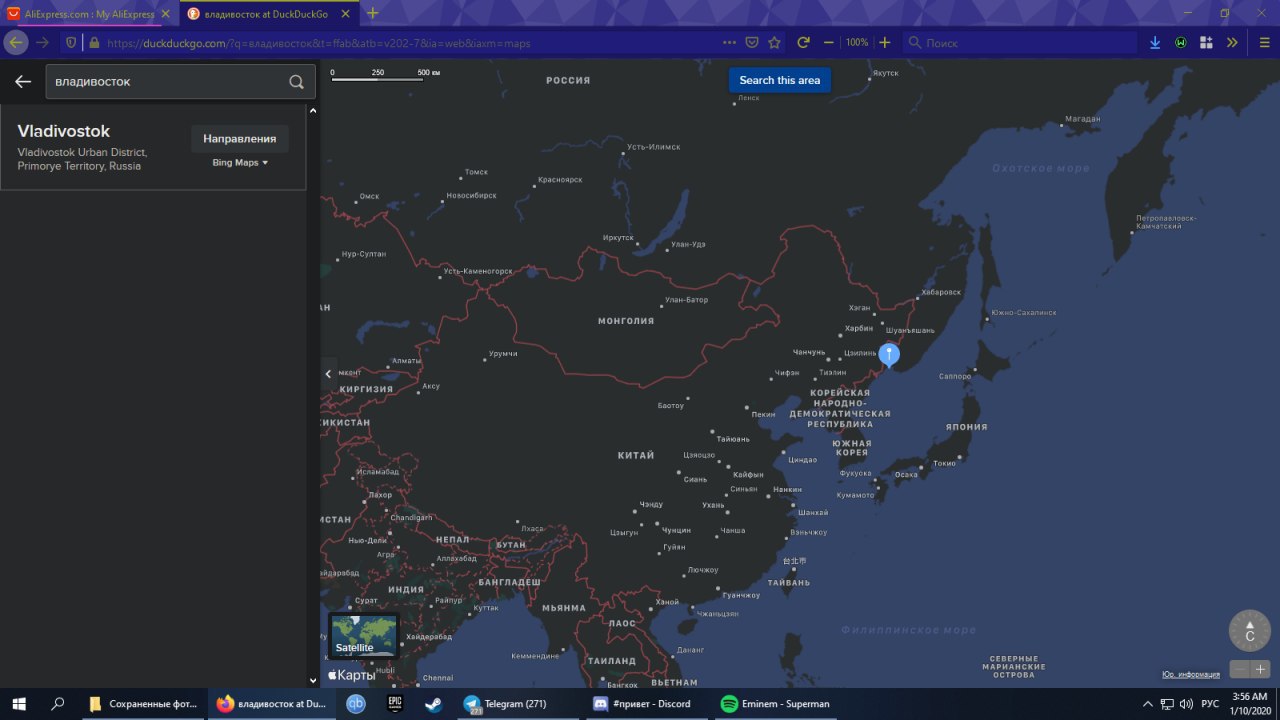
Task: Save page to Pocket icon
Action: [x=753, y=43]
